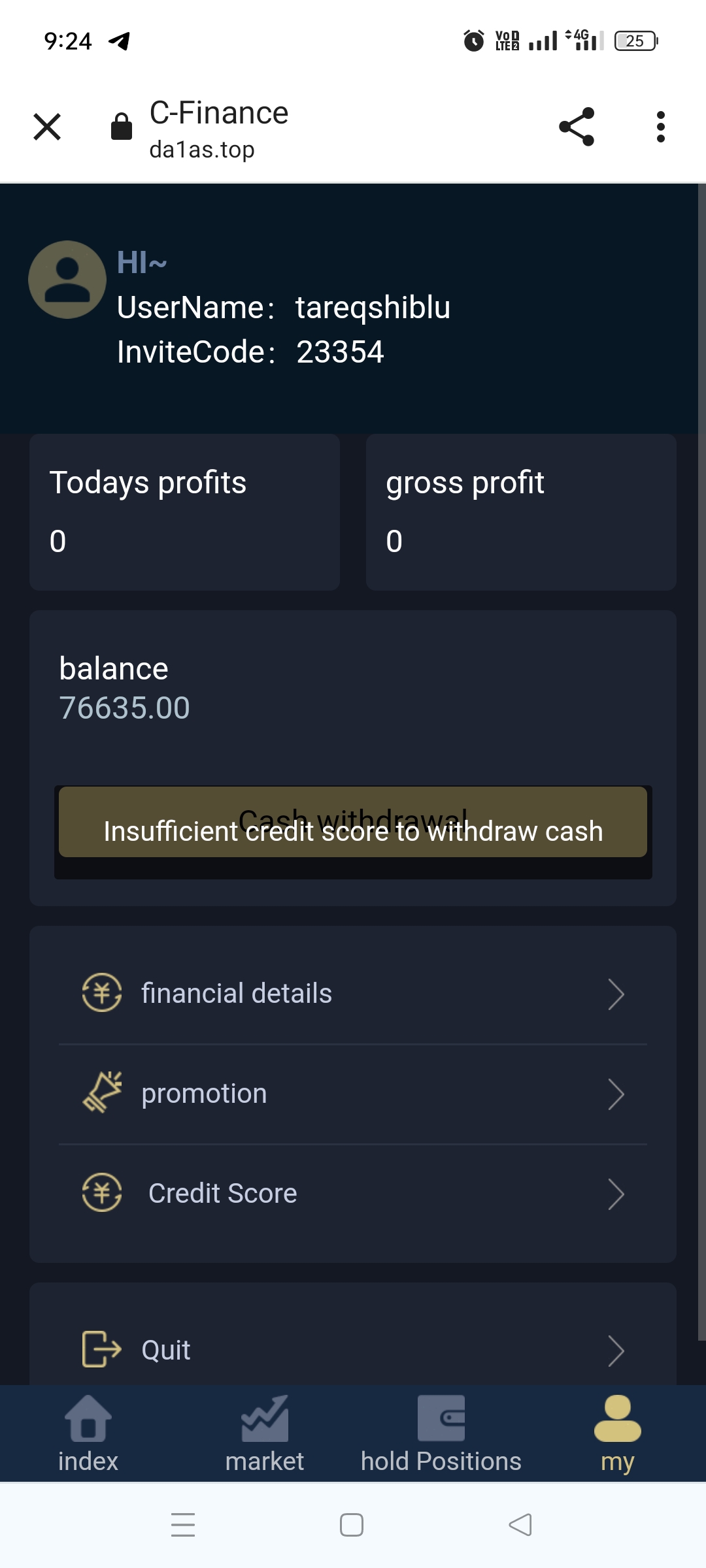Screen dimensions: 706x1568
Task: Tap the balance amount 76635.00
Action: pos(124,708)
